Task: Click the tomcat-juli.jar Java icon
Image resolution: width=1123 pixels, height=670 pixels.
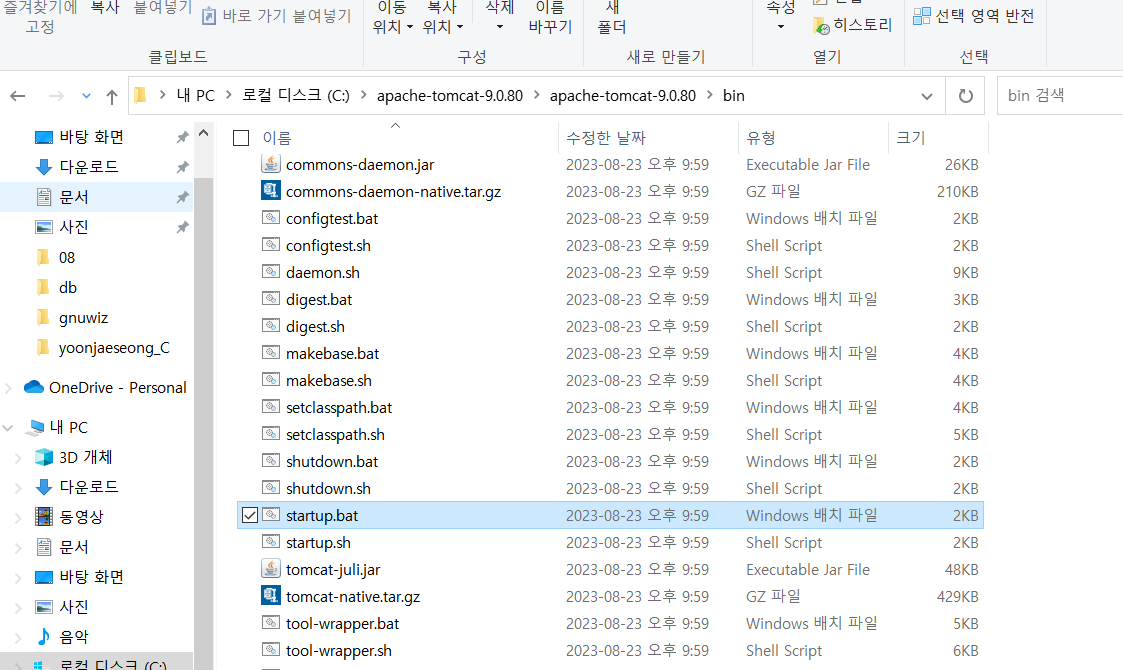Action: [x=271, y=569]
